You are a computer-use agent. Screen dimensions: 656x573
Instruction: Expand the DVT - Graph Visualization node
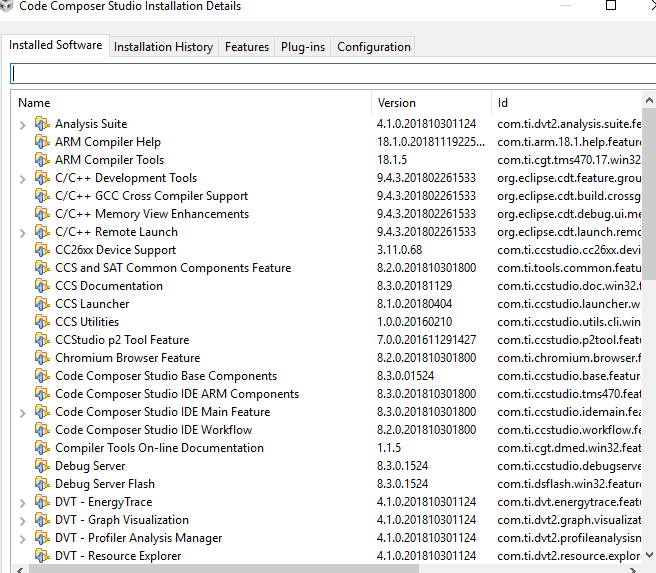pyautogui.click(x=23, y=520)
